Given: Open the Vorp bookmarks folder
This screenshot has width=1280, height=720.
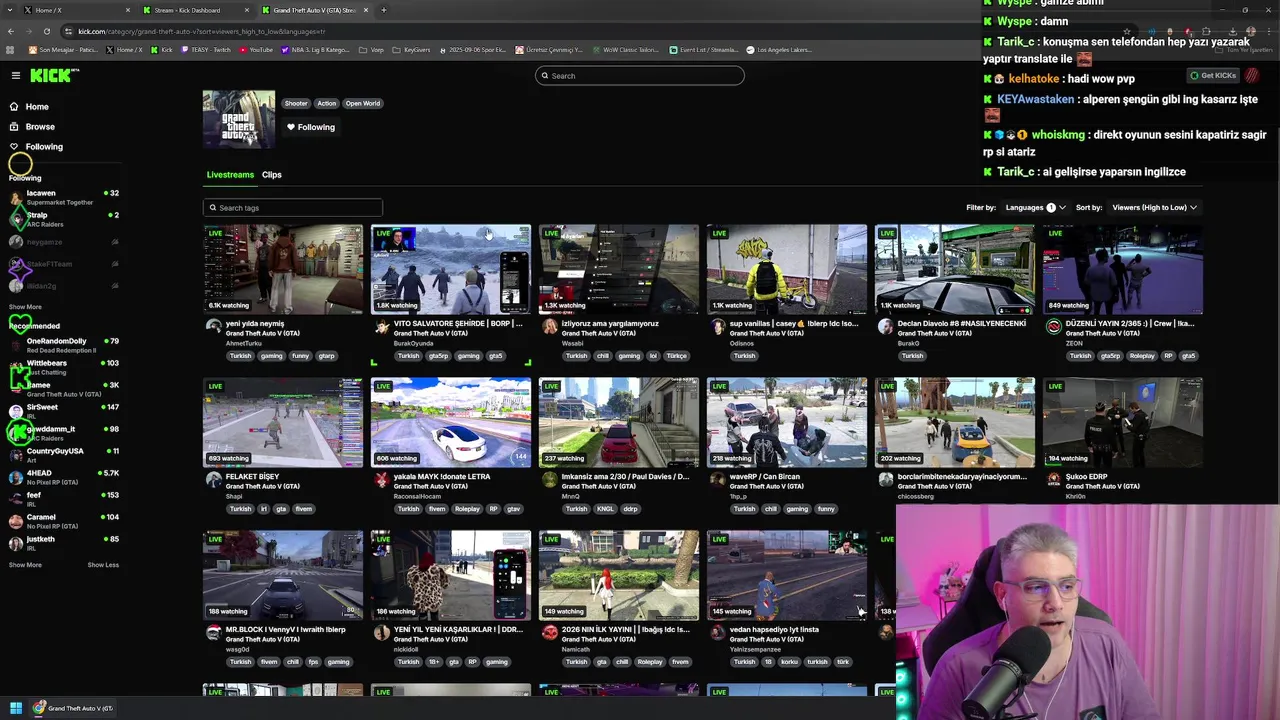Looking at the screenshot, I should (x=373, y=50).
